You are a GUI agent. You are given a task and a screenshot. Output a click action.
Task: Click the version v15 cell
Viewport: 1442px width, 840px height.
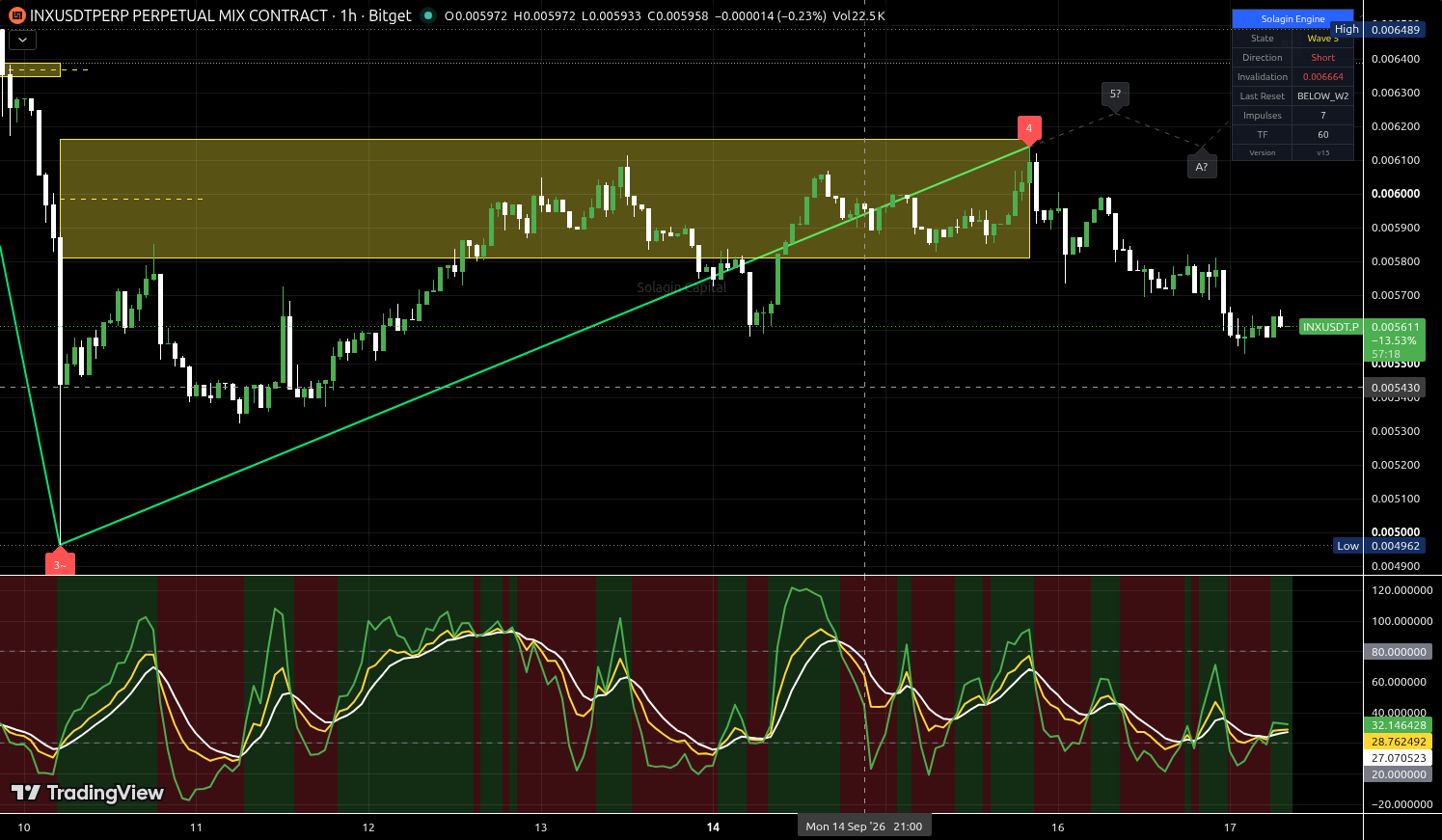pyautogui.click(x=1322, y=152)
